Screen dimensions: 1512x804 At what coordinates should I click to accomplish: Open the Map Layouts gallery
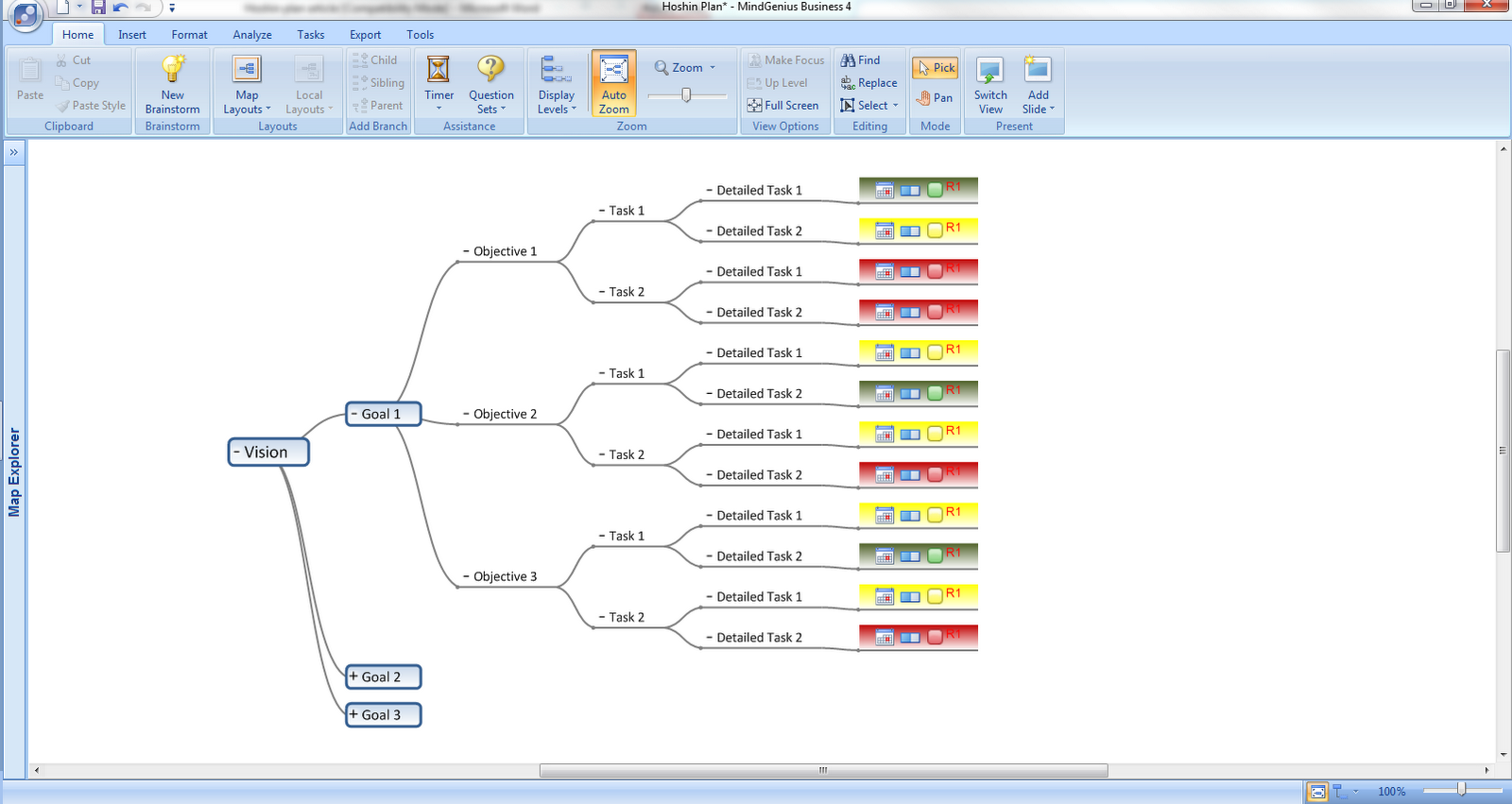tap(247, 85)
